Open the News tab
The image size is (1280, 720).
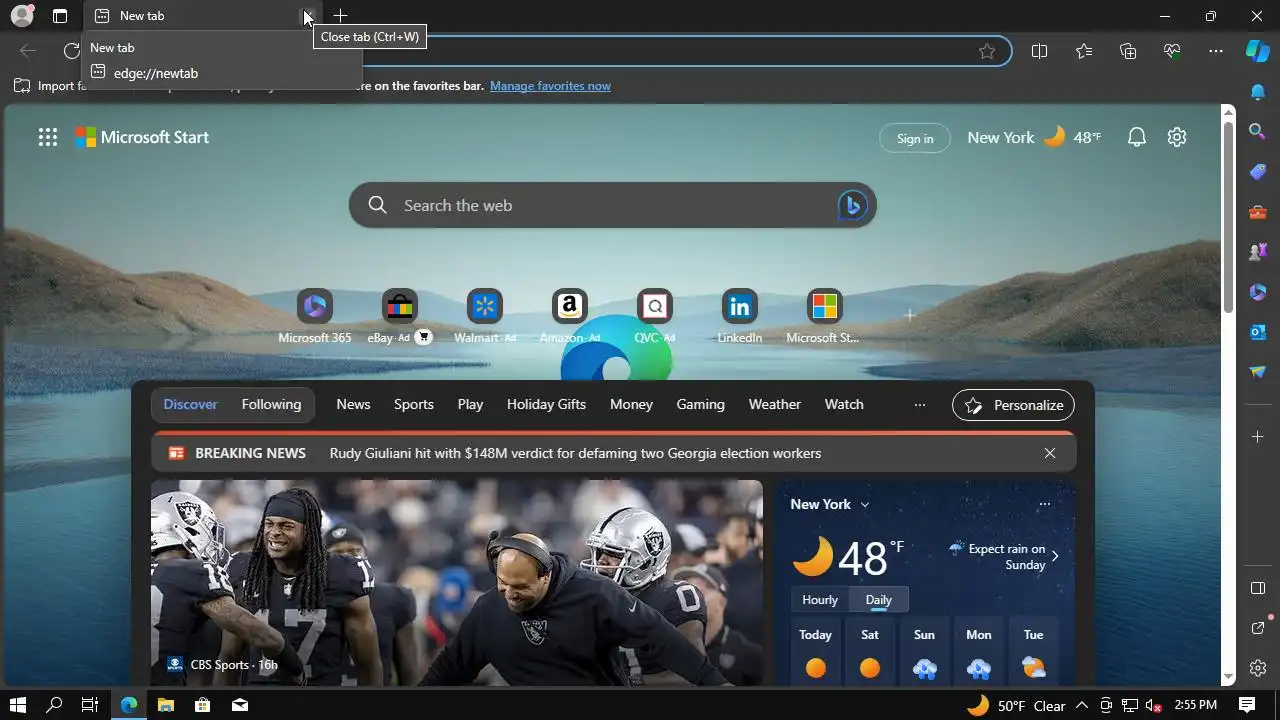(353, 404)
